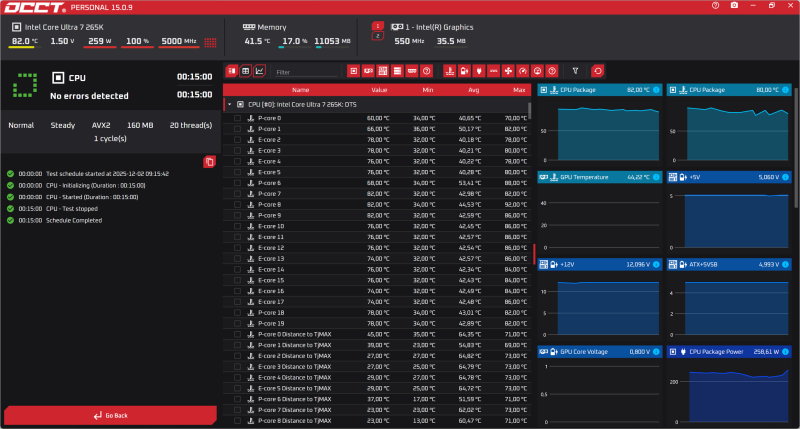Select GPU number 2 in the GPU selector
800x429 pixels.
tap(378, 36)
